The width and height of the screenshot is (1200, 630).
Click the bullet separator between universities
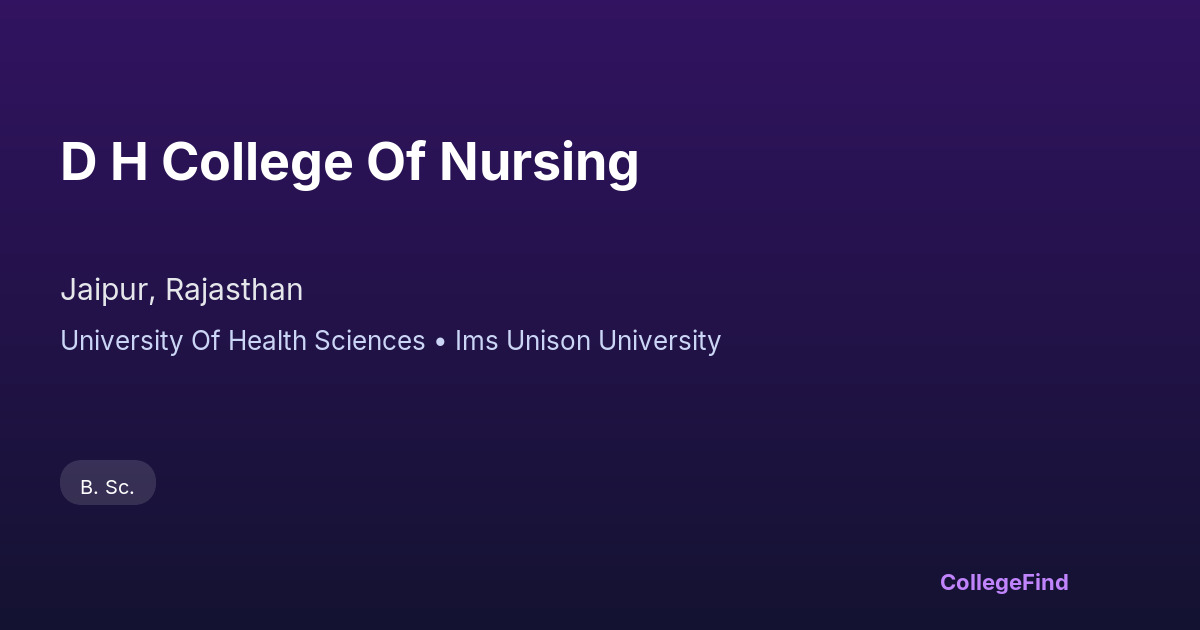coord(440,342)
